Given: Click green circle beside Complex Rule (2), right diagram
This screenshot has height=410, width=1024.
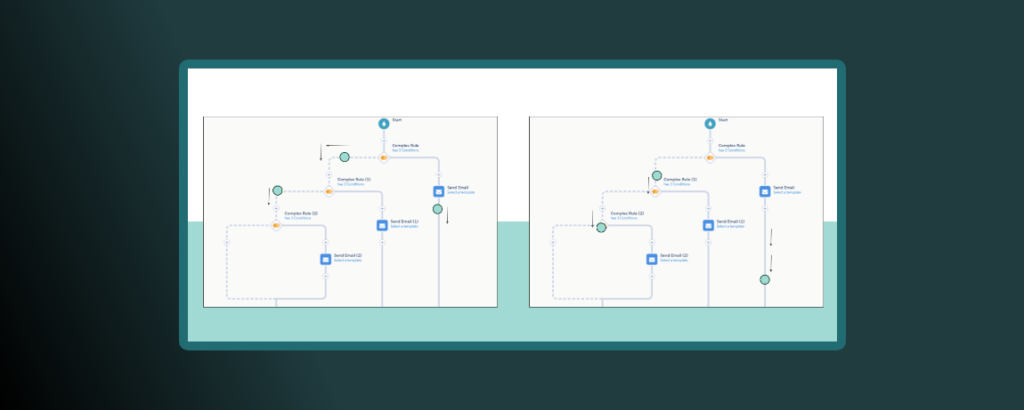Looking at the screenshot, I should (601, 227).
